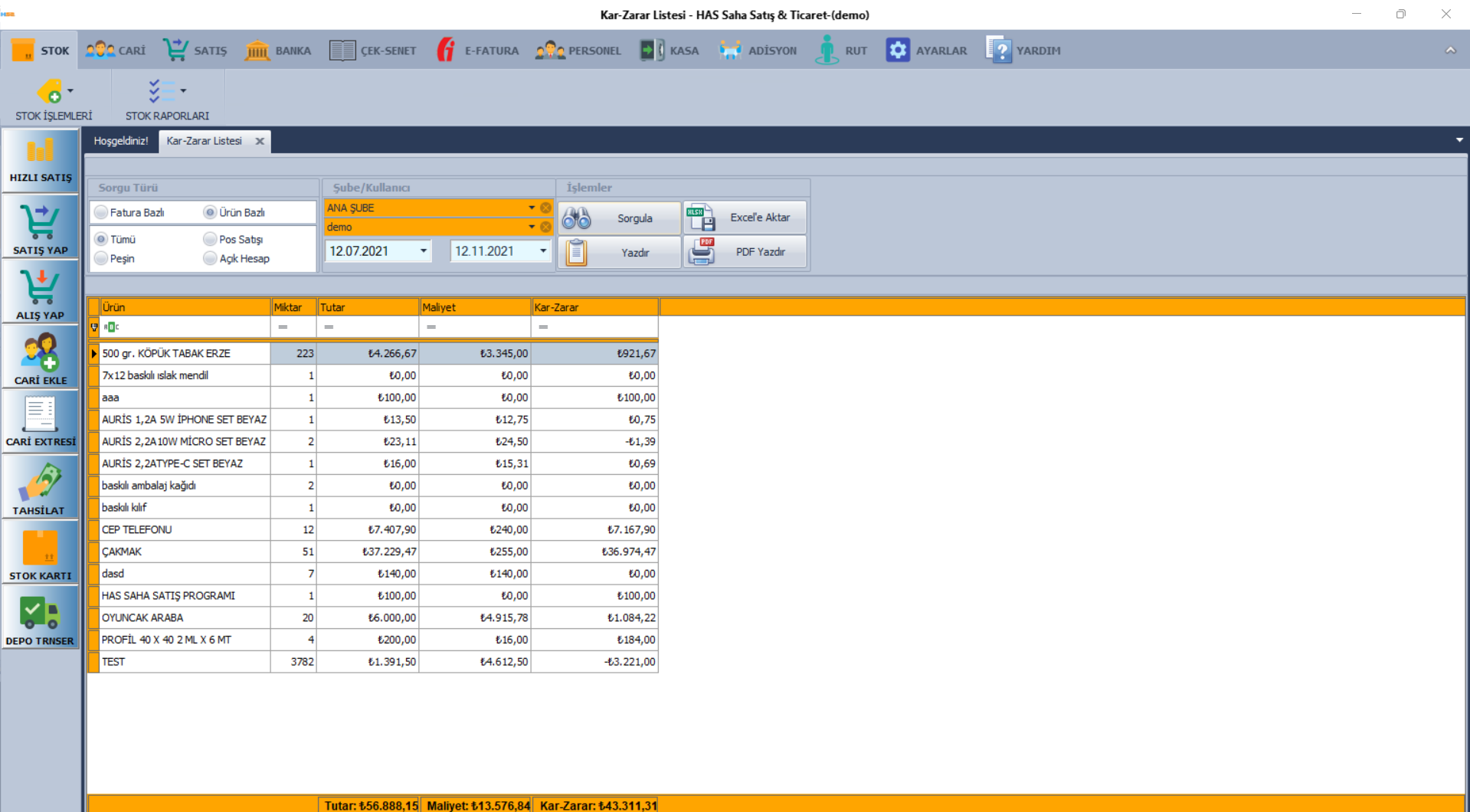Select the Pos Satışı radio option
1470x812 pixels.
click(210, 239)
